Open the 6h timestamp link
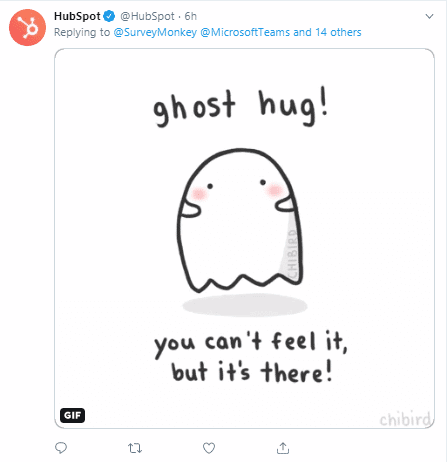This screenshot has height=462, width=447. click(191, 16)
